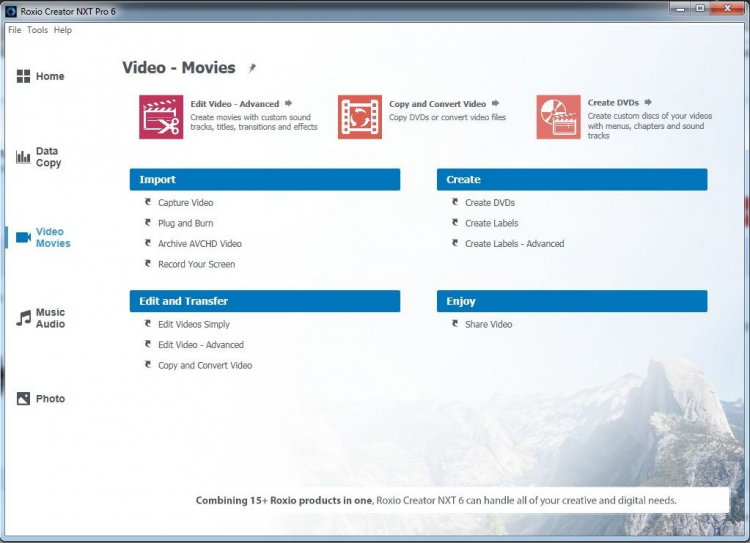Click 'Copy DVDs or convert video files' description
Viewport: 750px width, 543px height.
[447, 117]
